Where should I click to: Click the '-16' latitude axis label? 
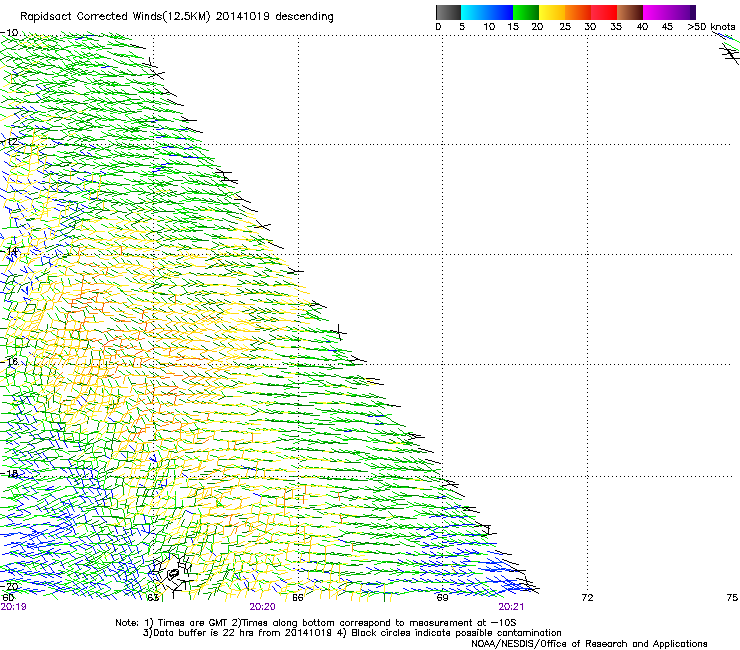click(x=9, y=362)
